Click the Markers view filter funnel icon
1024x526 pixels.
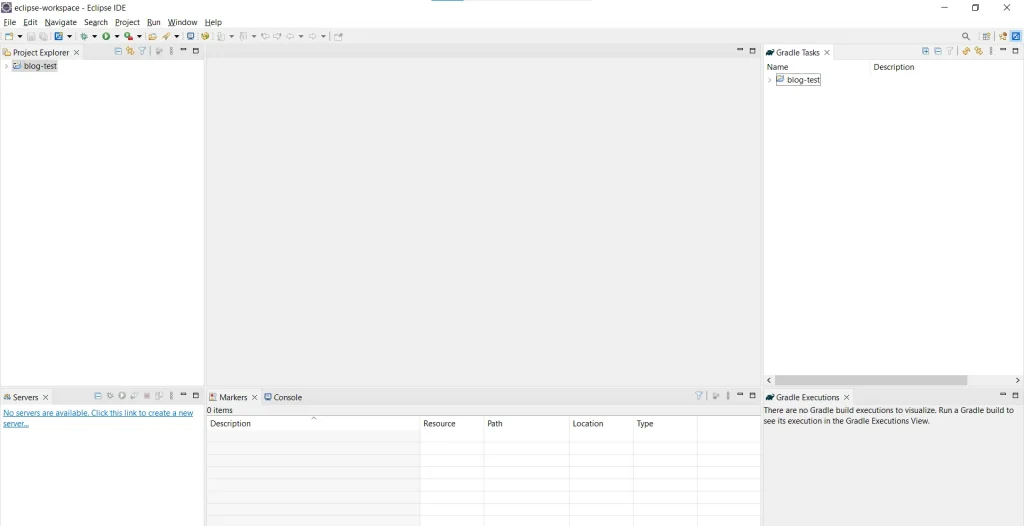(699, 396)
